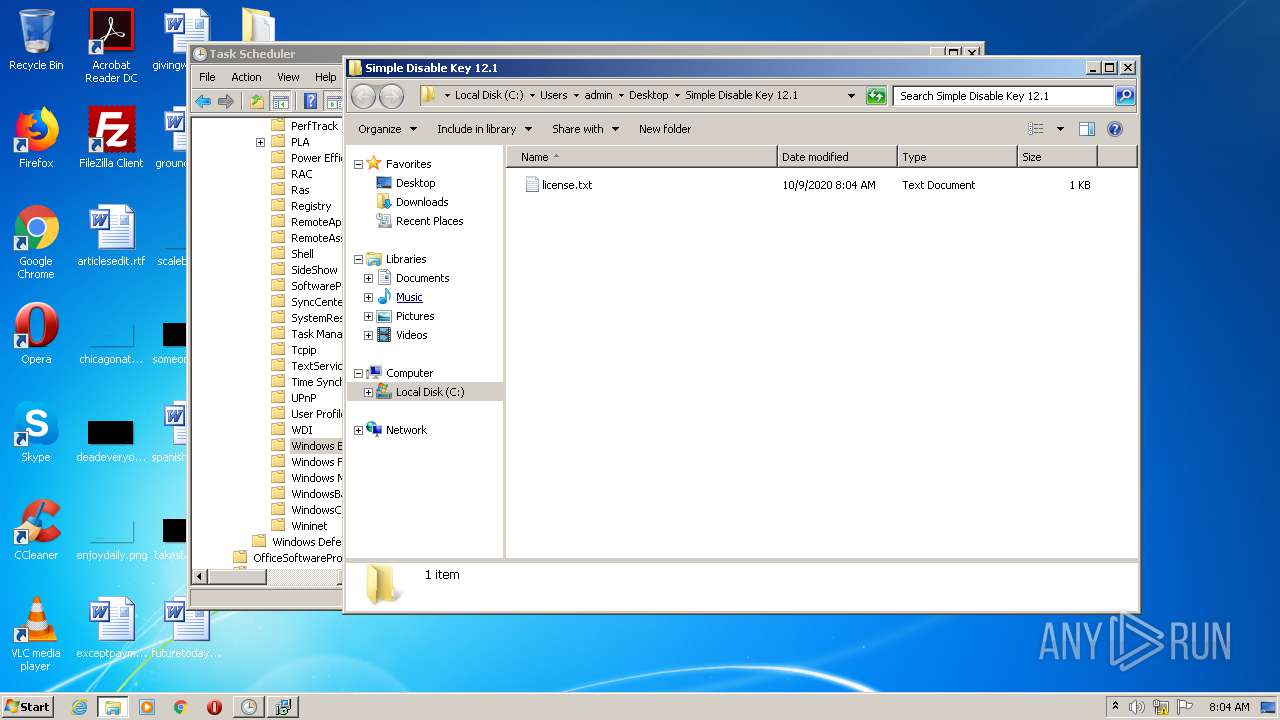Click the Up one level icon in Task Scheduler
The height and width of the screenshot is (720, 1280).
tap(257, 101)
